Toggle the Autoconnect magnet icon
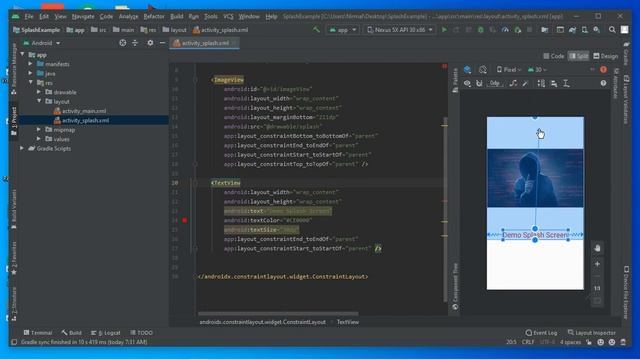This screenshot has height=360, width=640. coord(479,83)
